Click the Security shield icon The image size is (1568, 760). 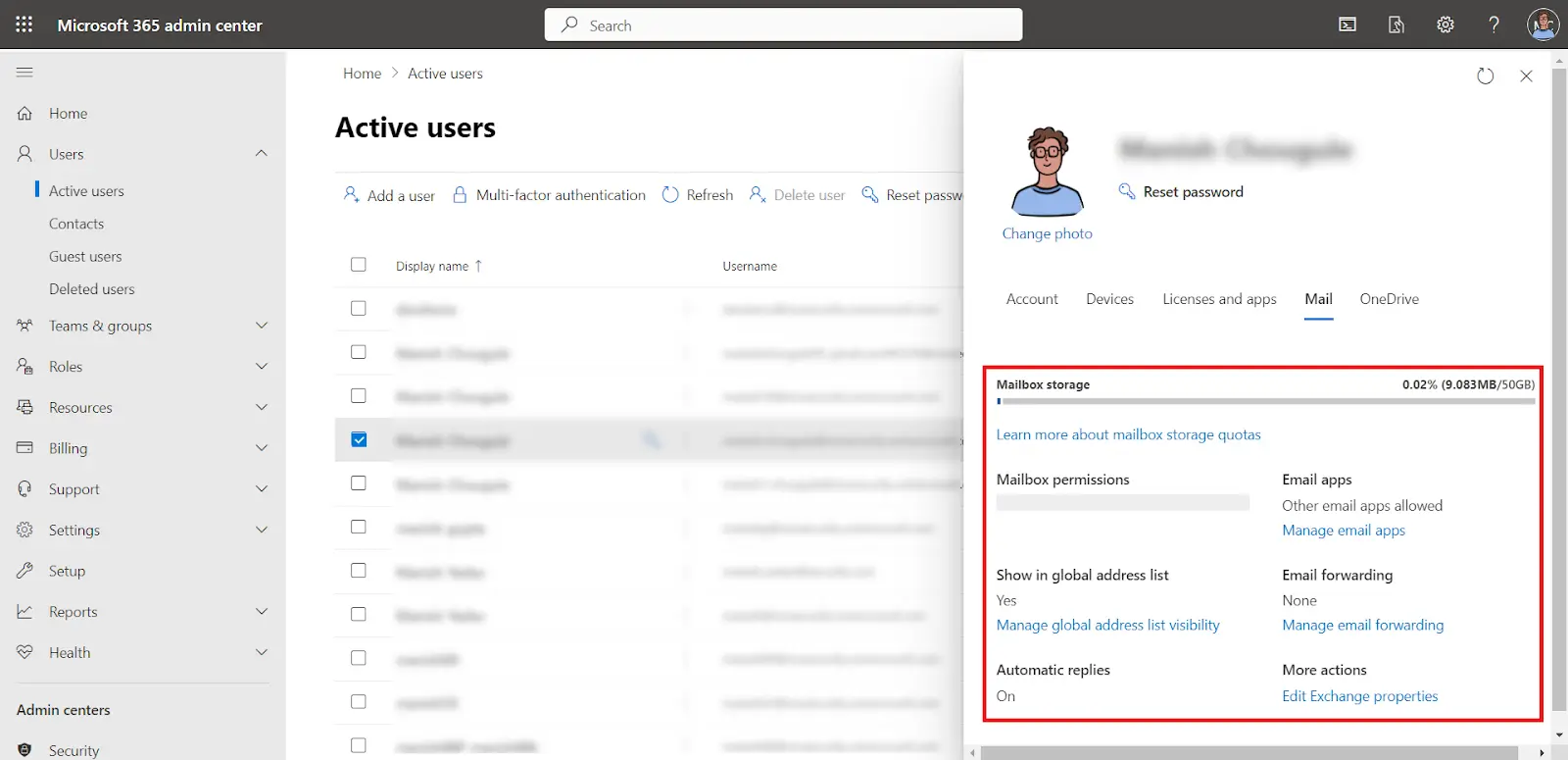(x=25, y=750)
